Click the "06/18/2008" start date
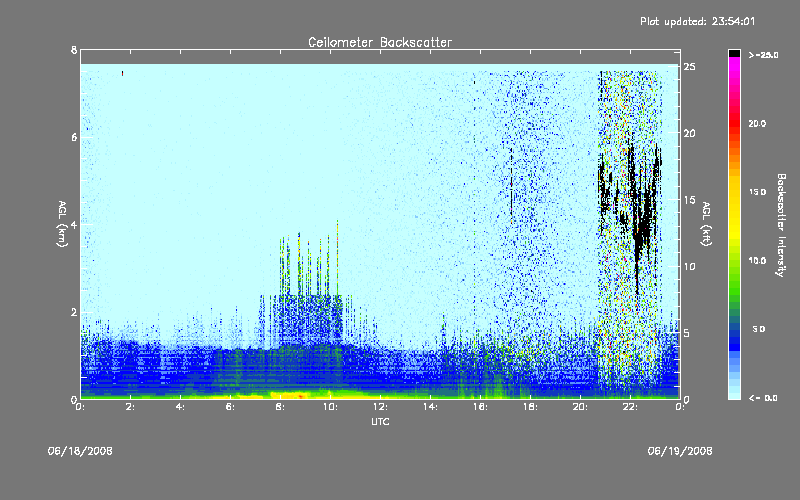 click(80, 451)
